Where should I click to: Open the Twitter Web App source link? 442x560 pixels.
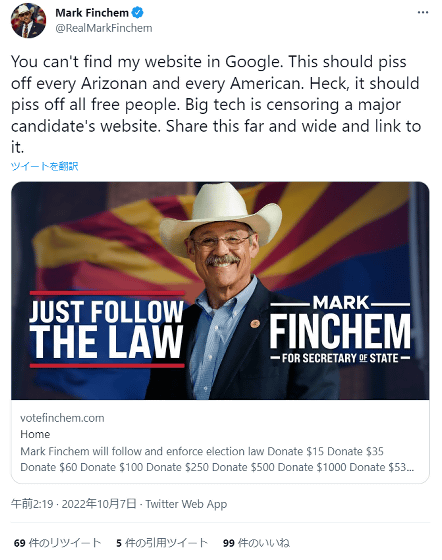pos(186,504)
